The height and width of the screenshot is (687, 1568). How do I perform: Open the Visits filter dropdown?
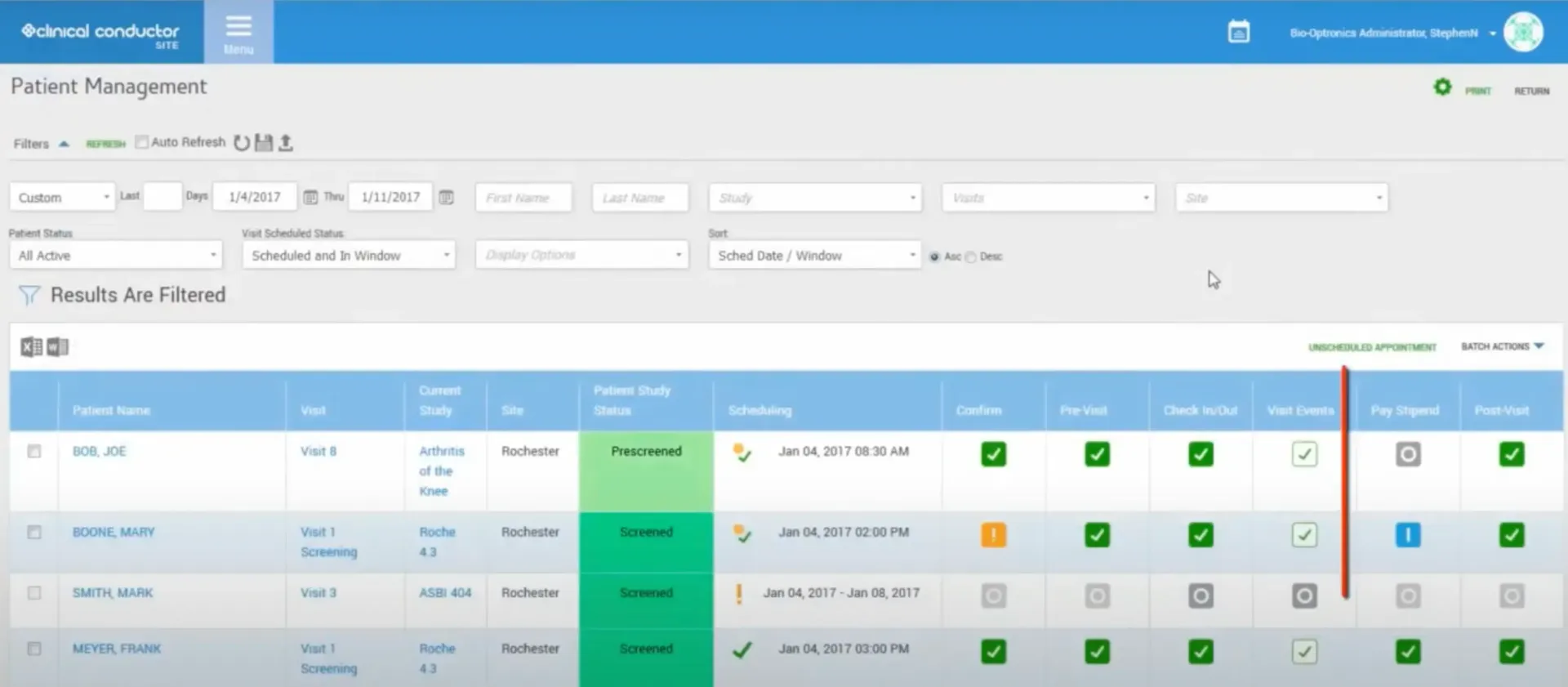[1048, 197]
